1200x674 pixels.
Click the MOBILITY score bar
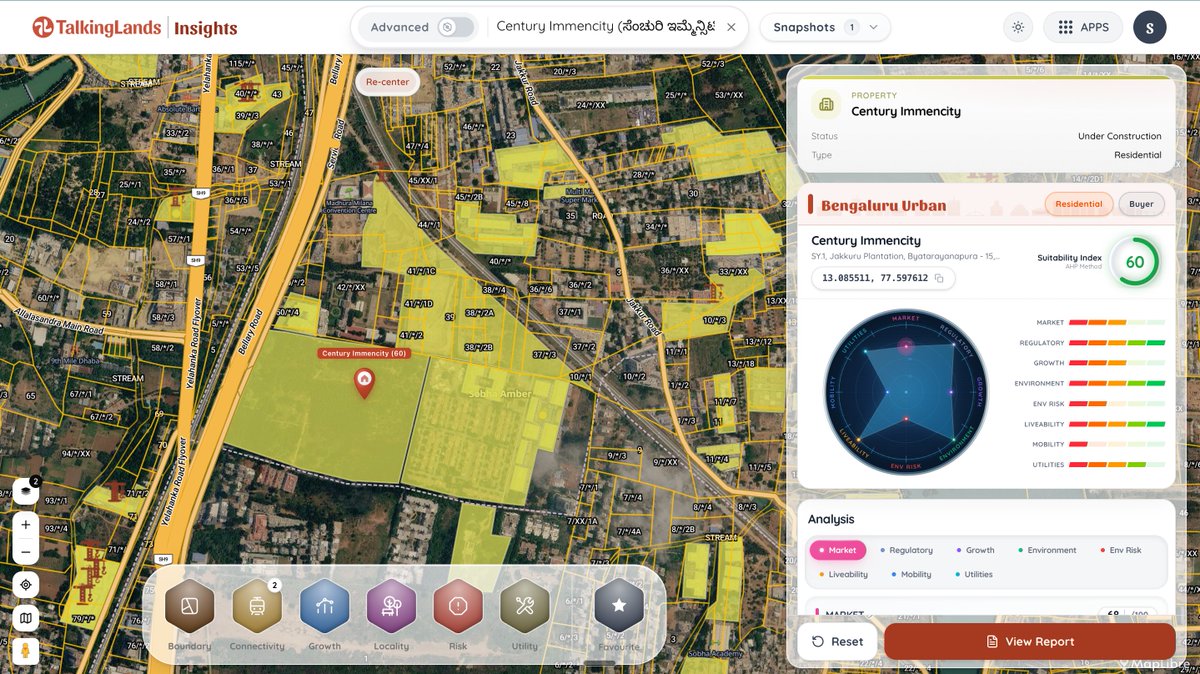coord(1117,444)
